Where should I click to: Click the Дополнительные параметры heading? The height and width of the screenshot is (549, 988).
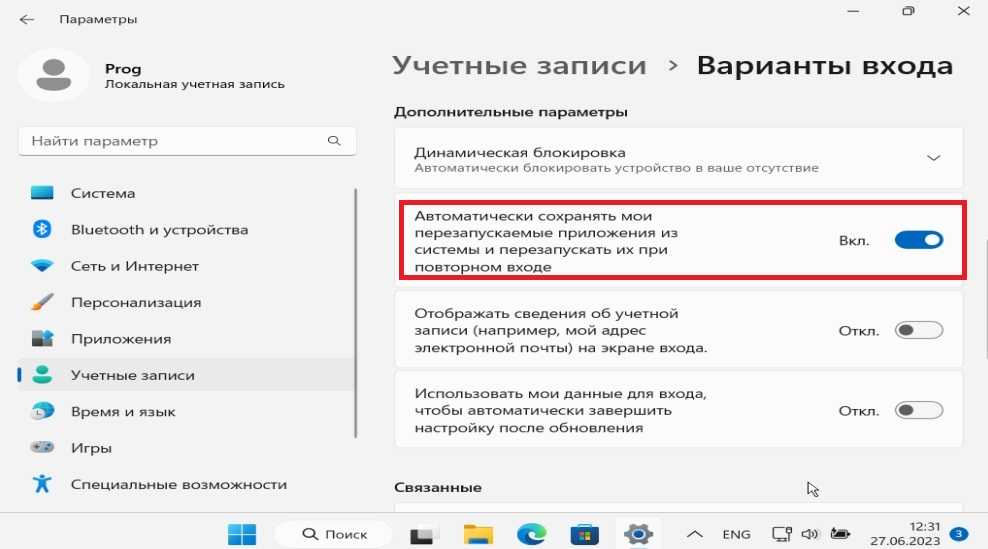tap(510, 112)
